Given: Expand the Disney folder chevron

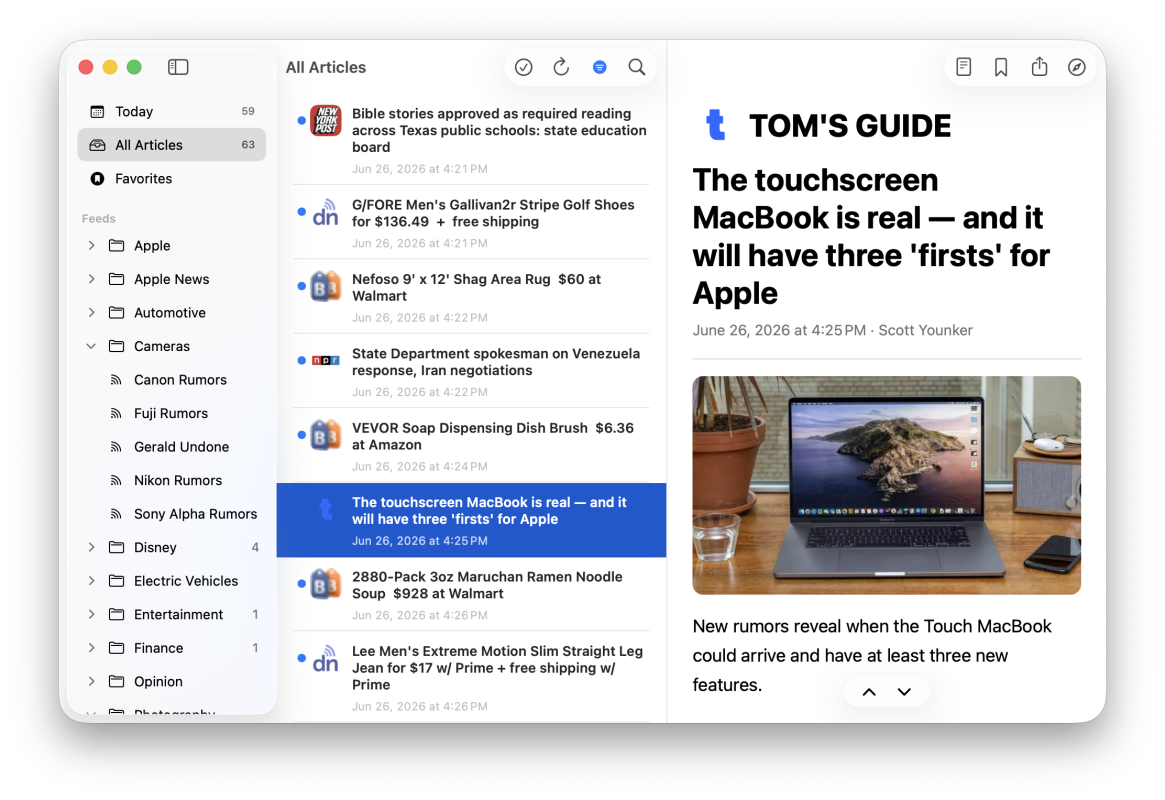Looking at the screenshot, I should point(91,547).
